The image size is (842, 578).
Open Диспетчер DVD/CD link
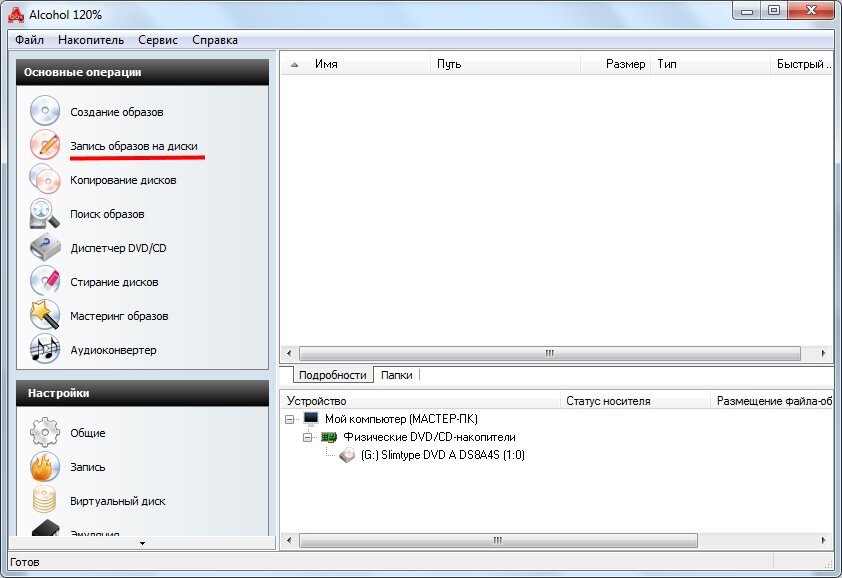[118, 248]
